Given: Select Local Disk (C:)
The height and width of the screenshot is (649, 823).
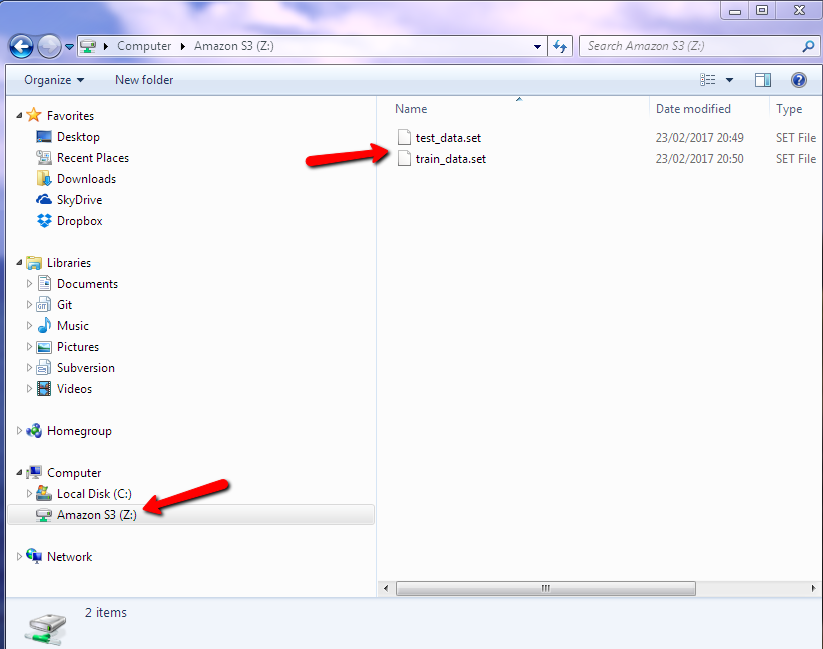Looking at the screenshot, I should pyautogui.click(x=94, y=494).
